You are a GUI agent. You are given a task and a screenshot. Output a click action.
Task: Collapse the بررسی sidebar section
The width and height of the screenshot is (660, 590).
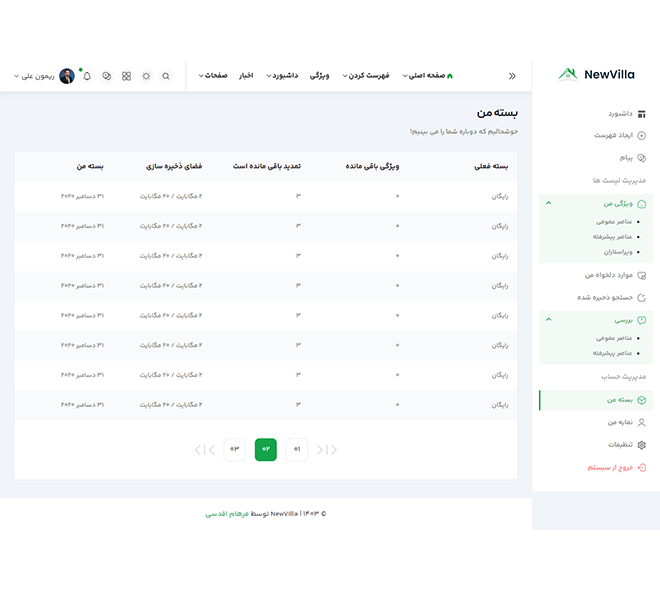tap(548, 319)
